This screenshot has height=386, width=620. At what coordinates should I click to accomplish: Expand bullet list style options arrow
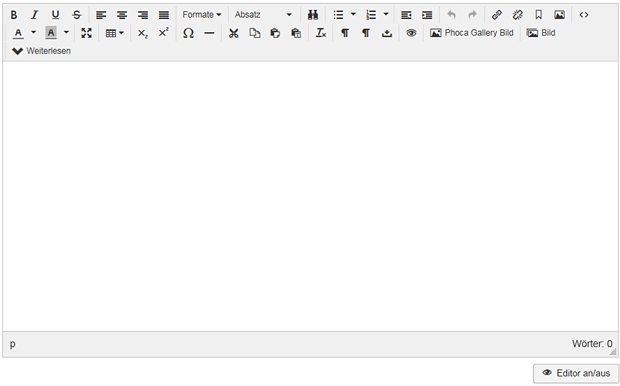pos(353,15)
